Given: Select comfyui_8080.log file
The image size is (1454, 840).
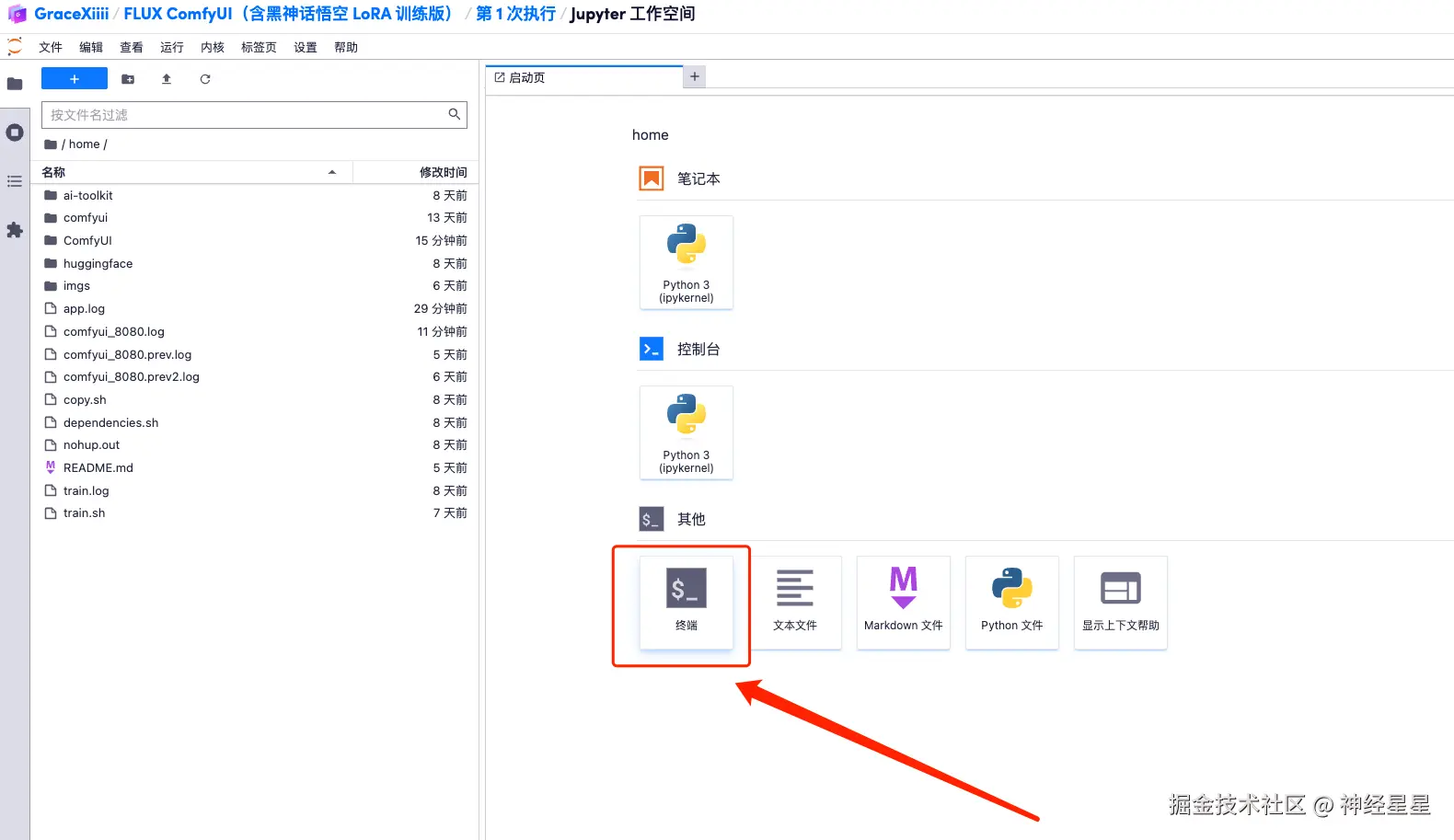Looking at the screenshot, I should pos(255,332).
